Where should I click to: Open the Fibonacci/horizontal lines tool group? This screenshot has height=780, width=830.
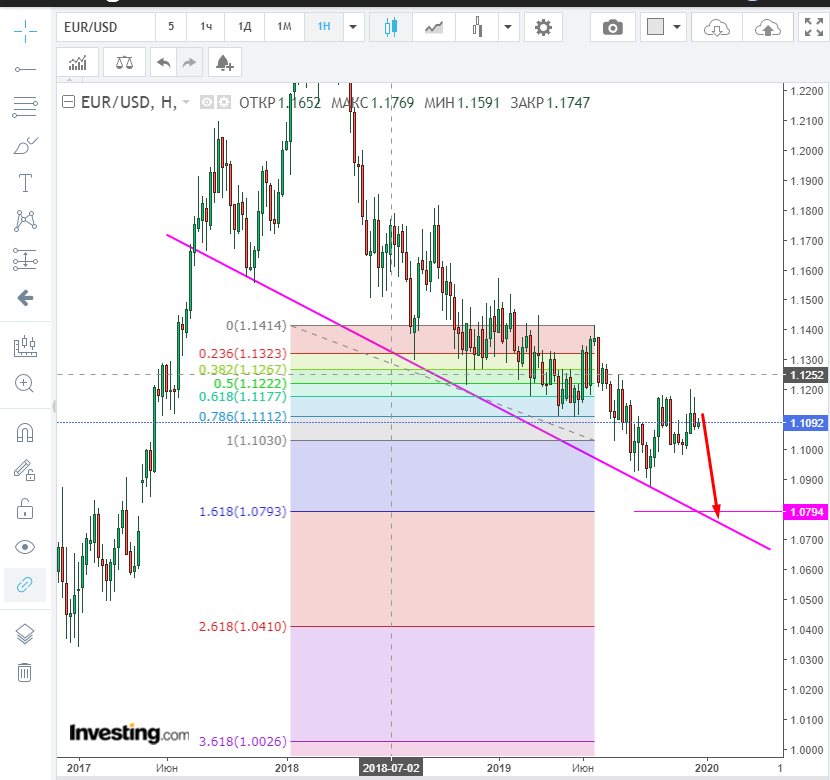[25, 107]
